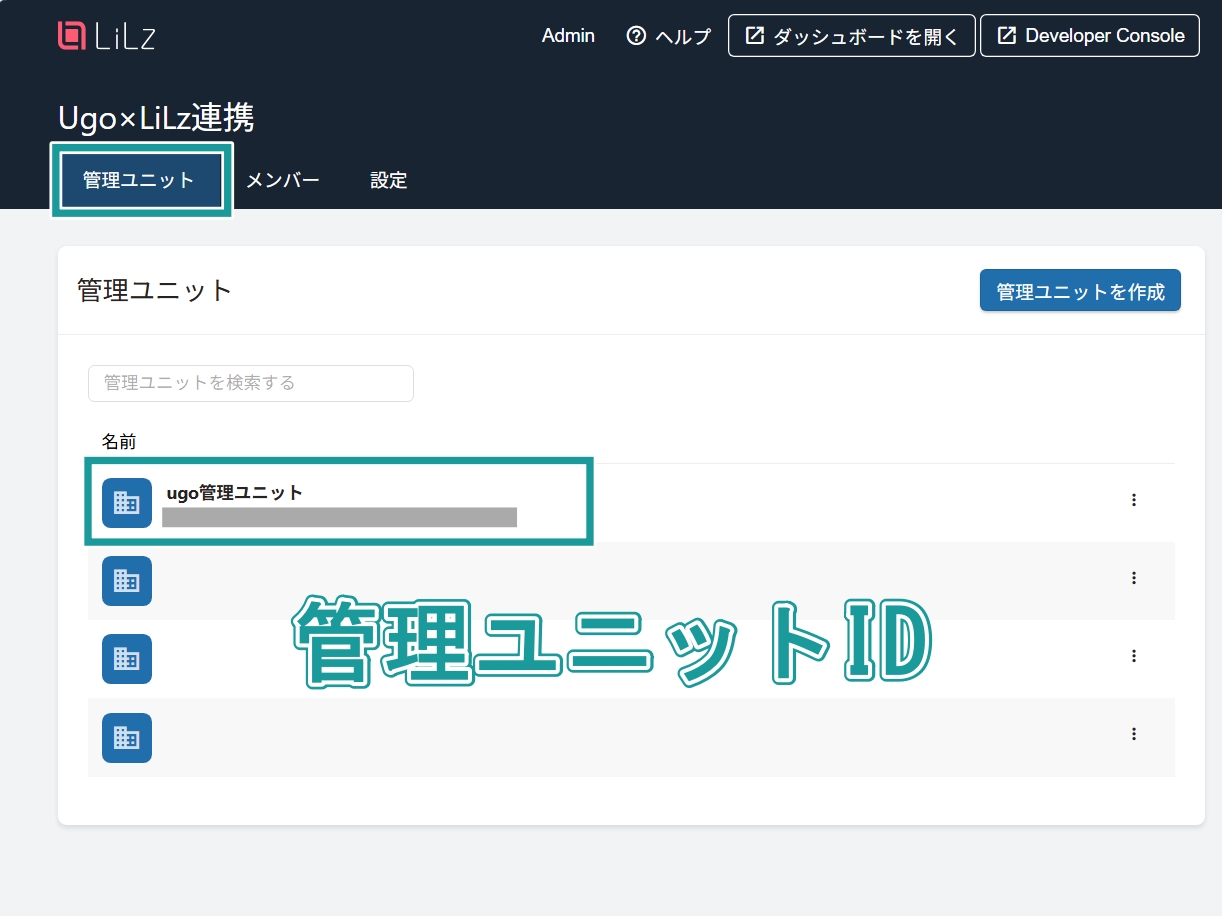Click the 管理ユニットを作成 button
Image resolution: width=1222 pixels, height=916 pixels.
1080,291
